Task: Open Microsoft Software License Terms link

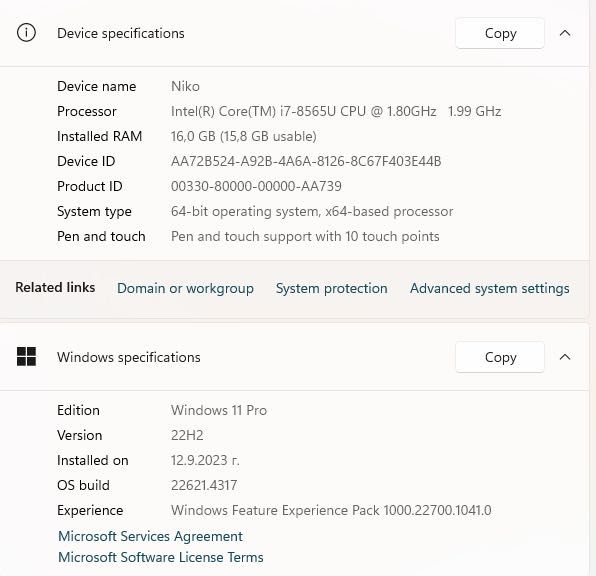Action: pos(160,557)
